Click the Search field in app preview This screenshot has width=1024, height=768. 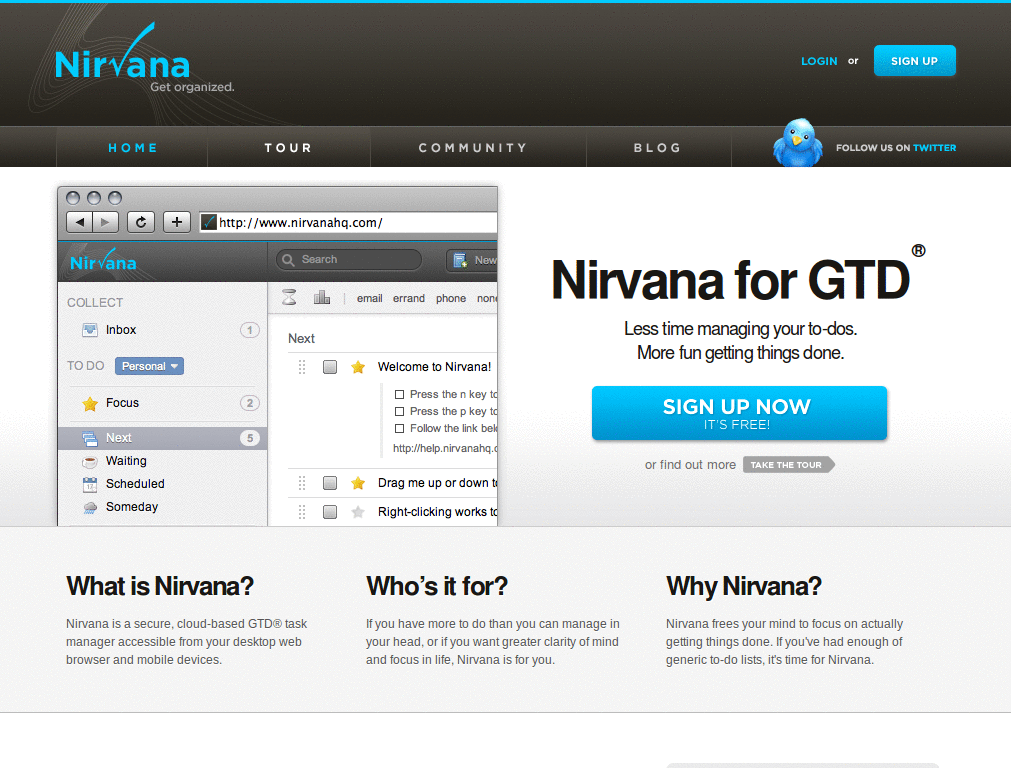tap(349, 260)
